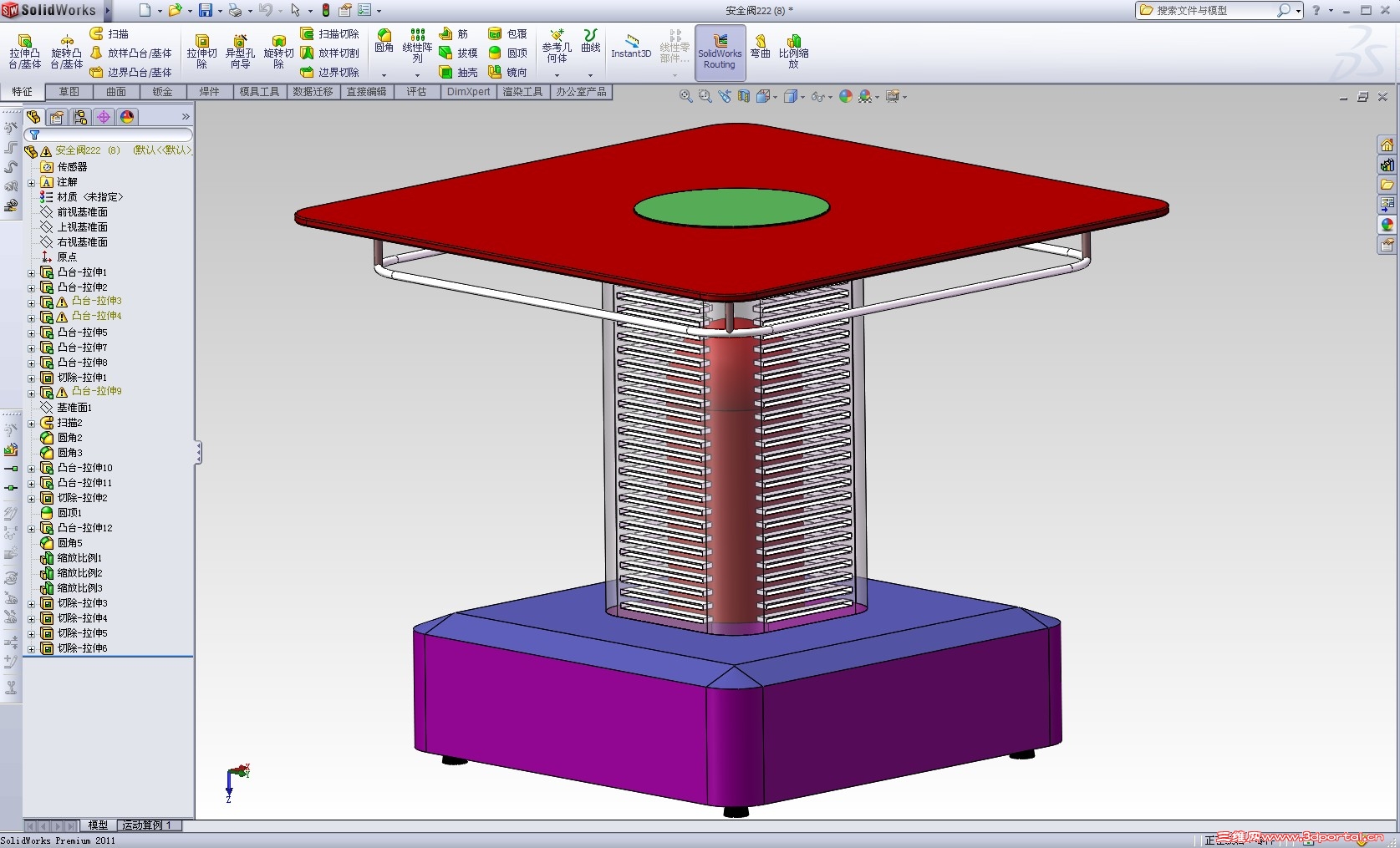The image size is (1400, 848).
Task: Select the Revolved Boss/Base (旋转凸台/基体) tool
Action: 66,52
